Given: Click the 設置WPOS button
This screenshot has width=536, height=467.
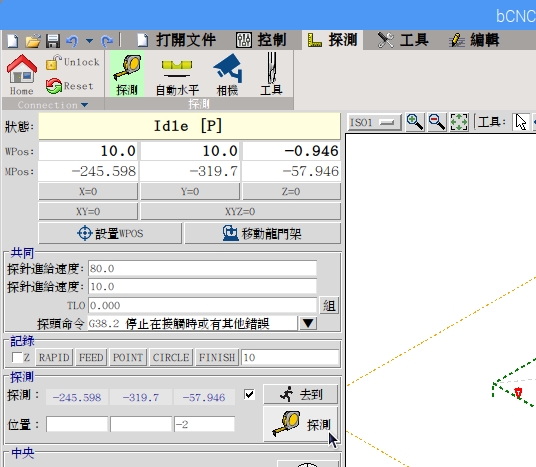Looking at the screenshot, I should (x=110, y=233).
